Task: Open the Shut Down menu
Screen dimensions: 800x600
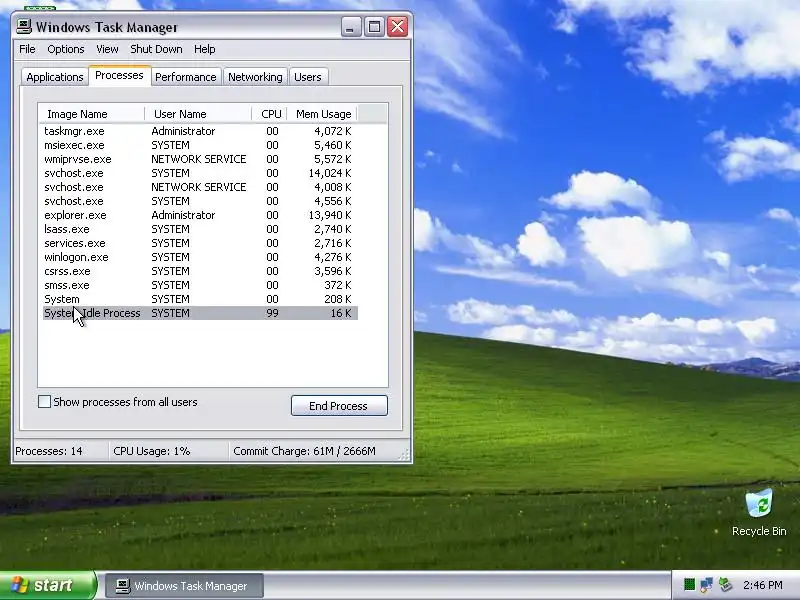Action: (x=156, y=49)
